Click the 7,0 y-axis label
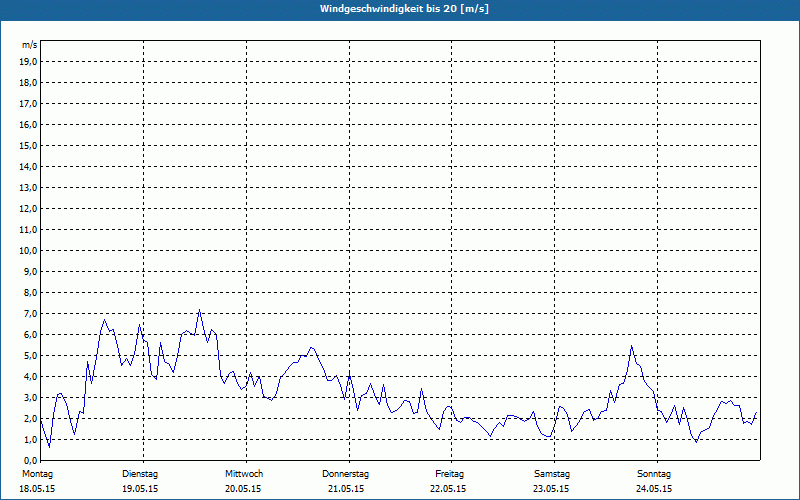The image size is (800, 500). 30,313
